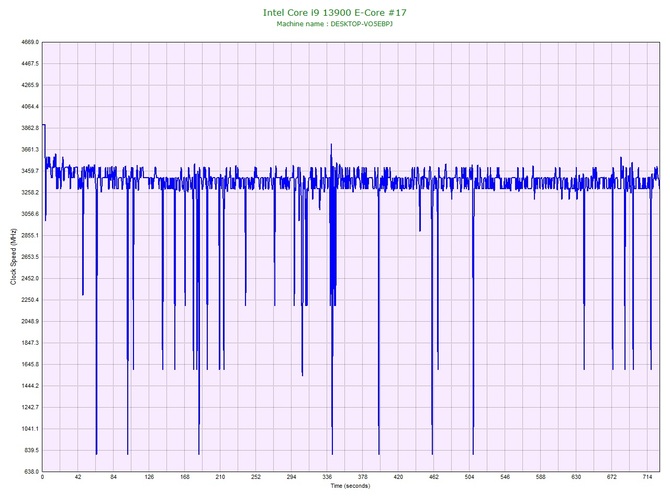670x503 pixels.
Task: Click x-axis origin label 0
Action: pyautogui.click(x=42, y=477)
